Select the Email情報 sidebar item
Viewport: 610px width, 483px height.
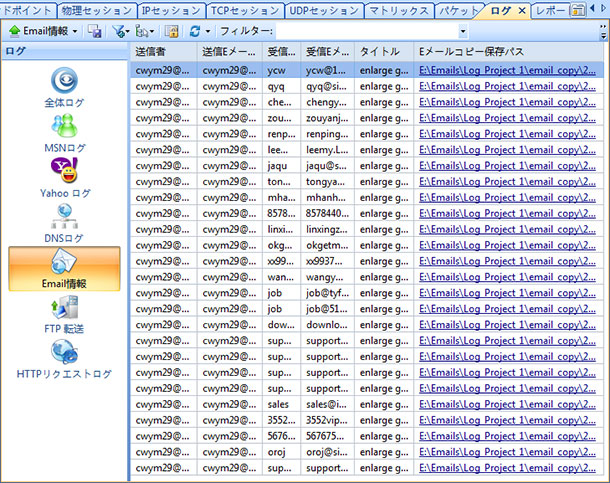point(65,270)
